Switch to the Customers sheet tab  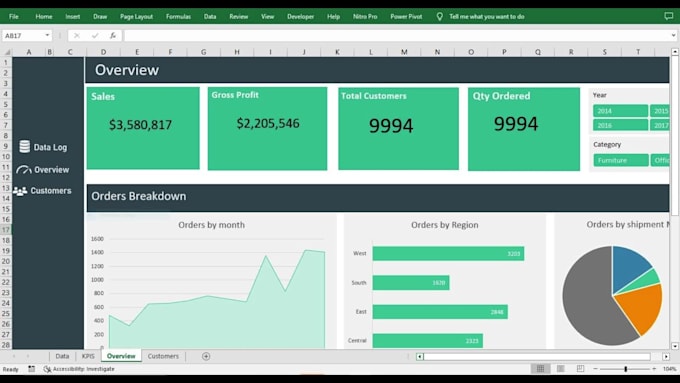pos(163,356)
